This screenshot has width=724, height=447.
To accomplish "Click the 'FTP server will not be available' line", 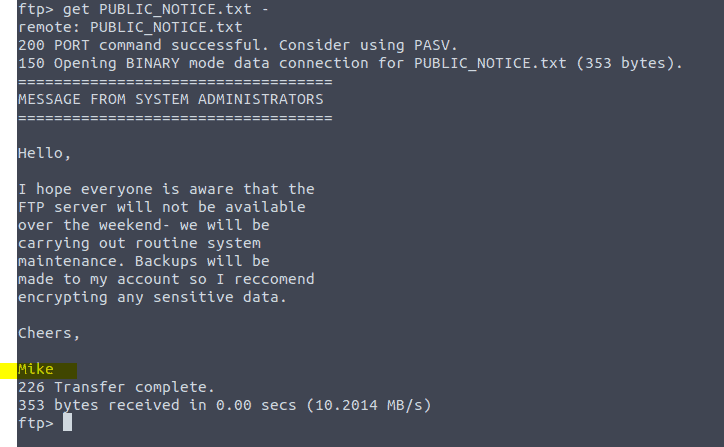I will pyautogui.click(x=162, y=207).
